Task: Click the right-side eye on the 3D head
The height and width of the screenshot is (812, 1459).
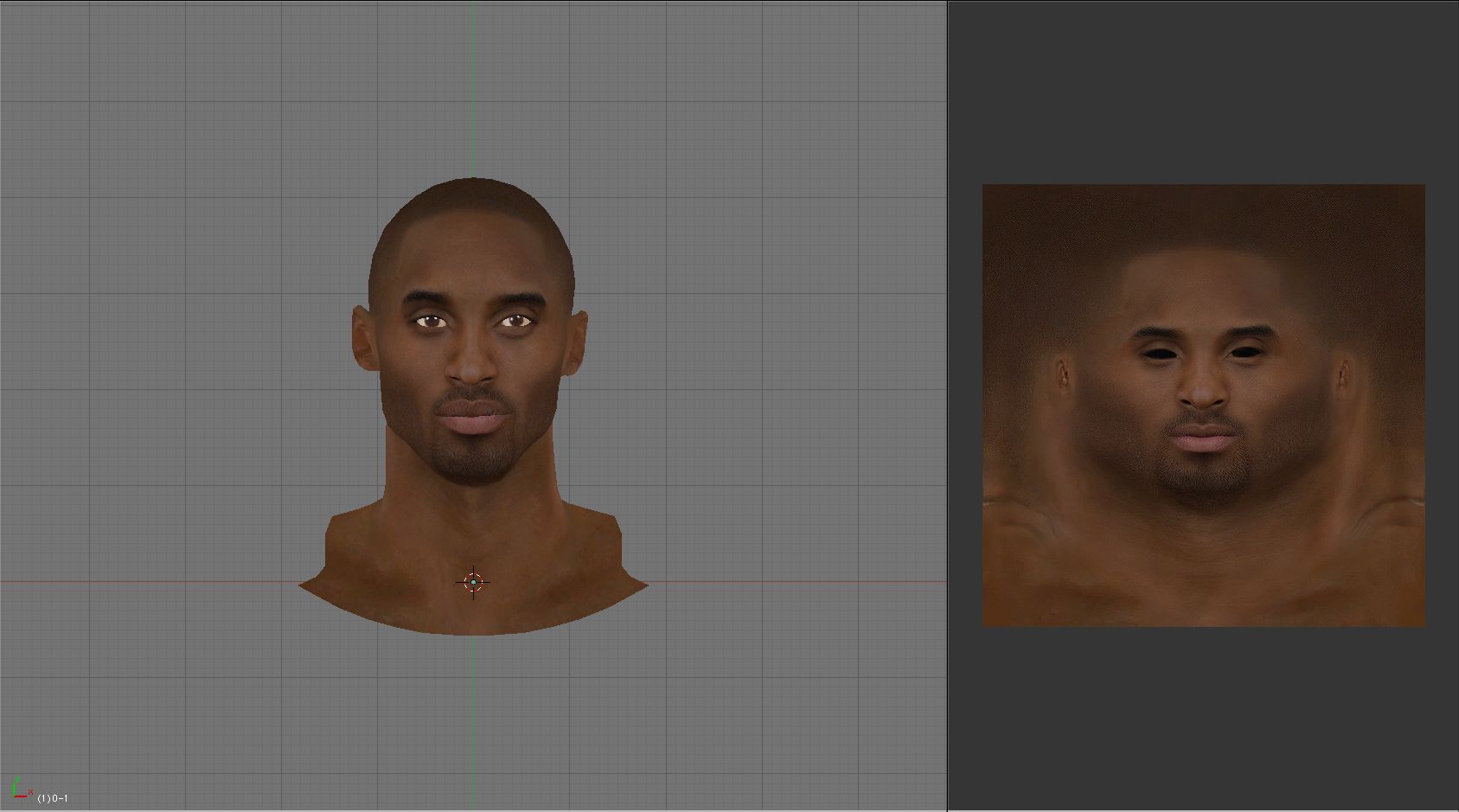Action: point(515,322)
